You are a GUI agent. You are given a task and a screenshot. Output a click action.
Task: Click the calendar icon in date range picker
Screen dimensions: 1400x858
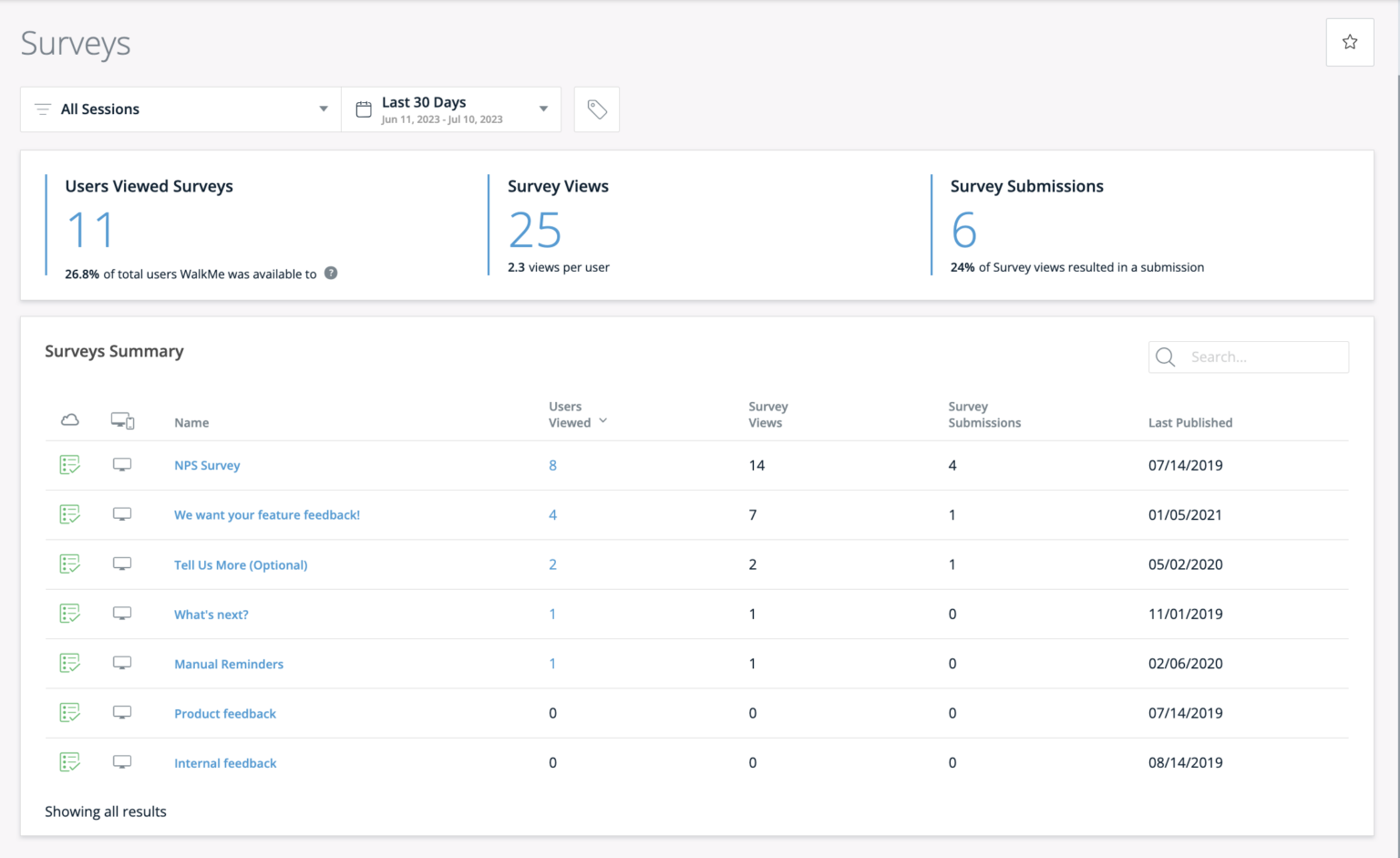[x=363, y=108]
